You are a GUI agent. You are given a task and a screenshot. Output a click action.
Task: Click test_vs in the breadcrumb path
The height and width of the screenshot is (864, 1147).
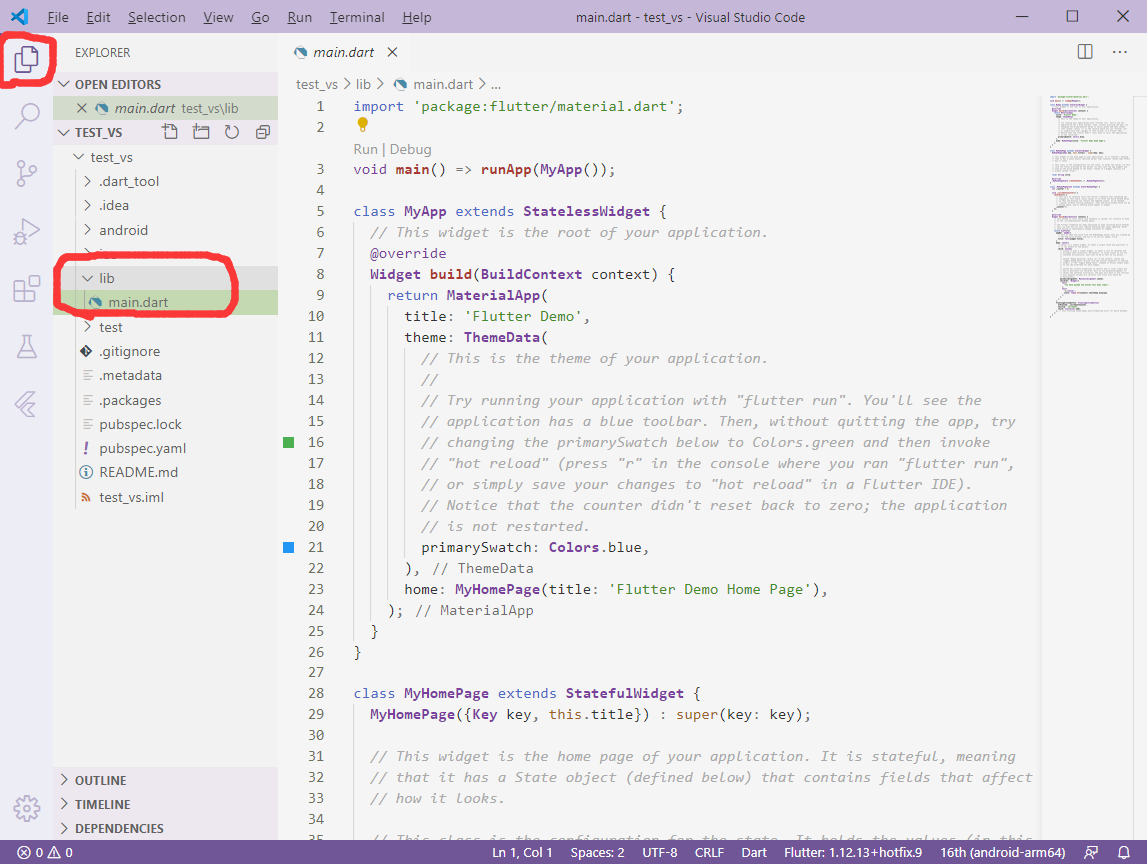pyautogui.click(x=317, y=84)
